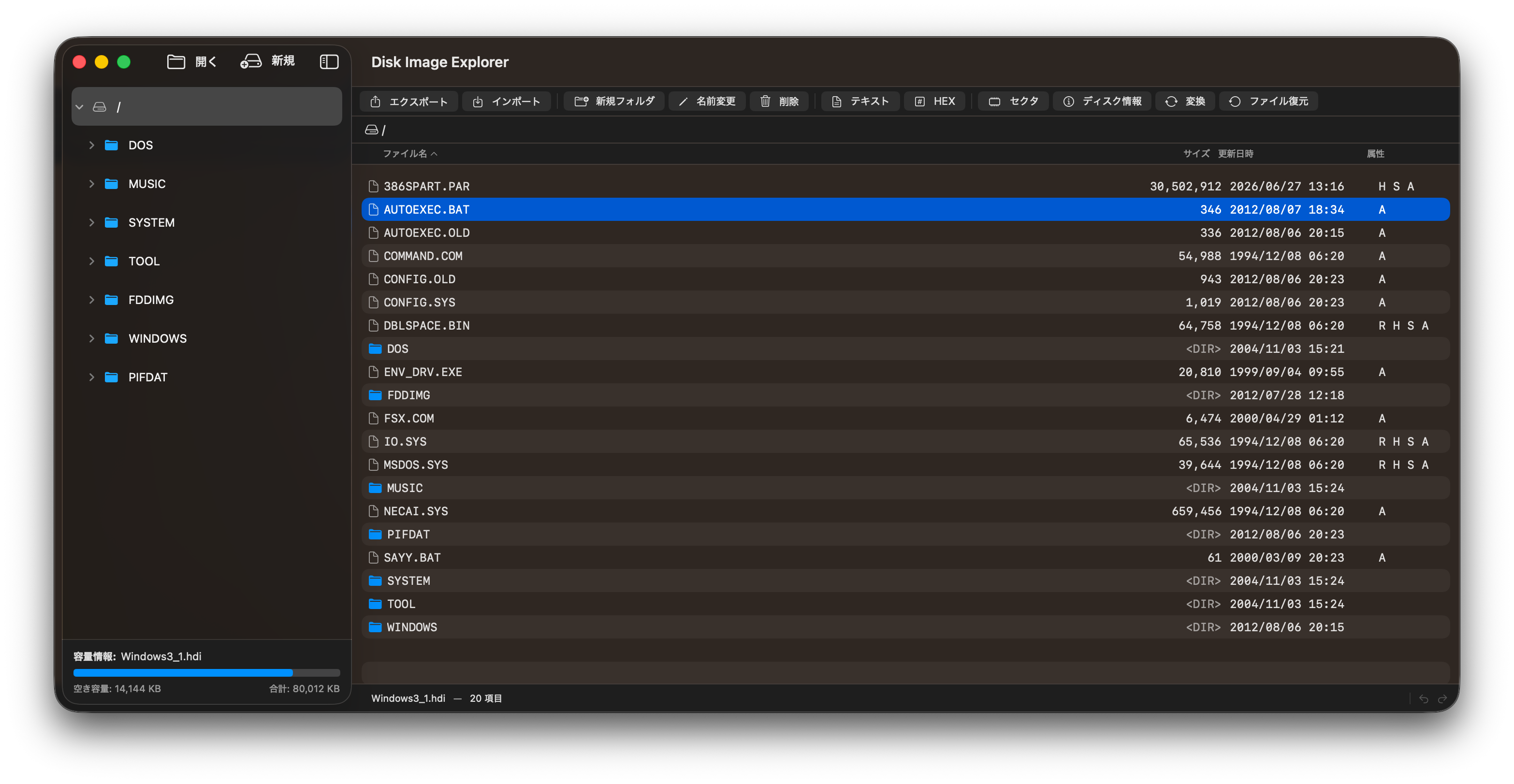Viewport: 1514px width, 784px height.
Task: Expand the DOS folder in sidebar
Action: tap(91, 145)
